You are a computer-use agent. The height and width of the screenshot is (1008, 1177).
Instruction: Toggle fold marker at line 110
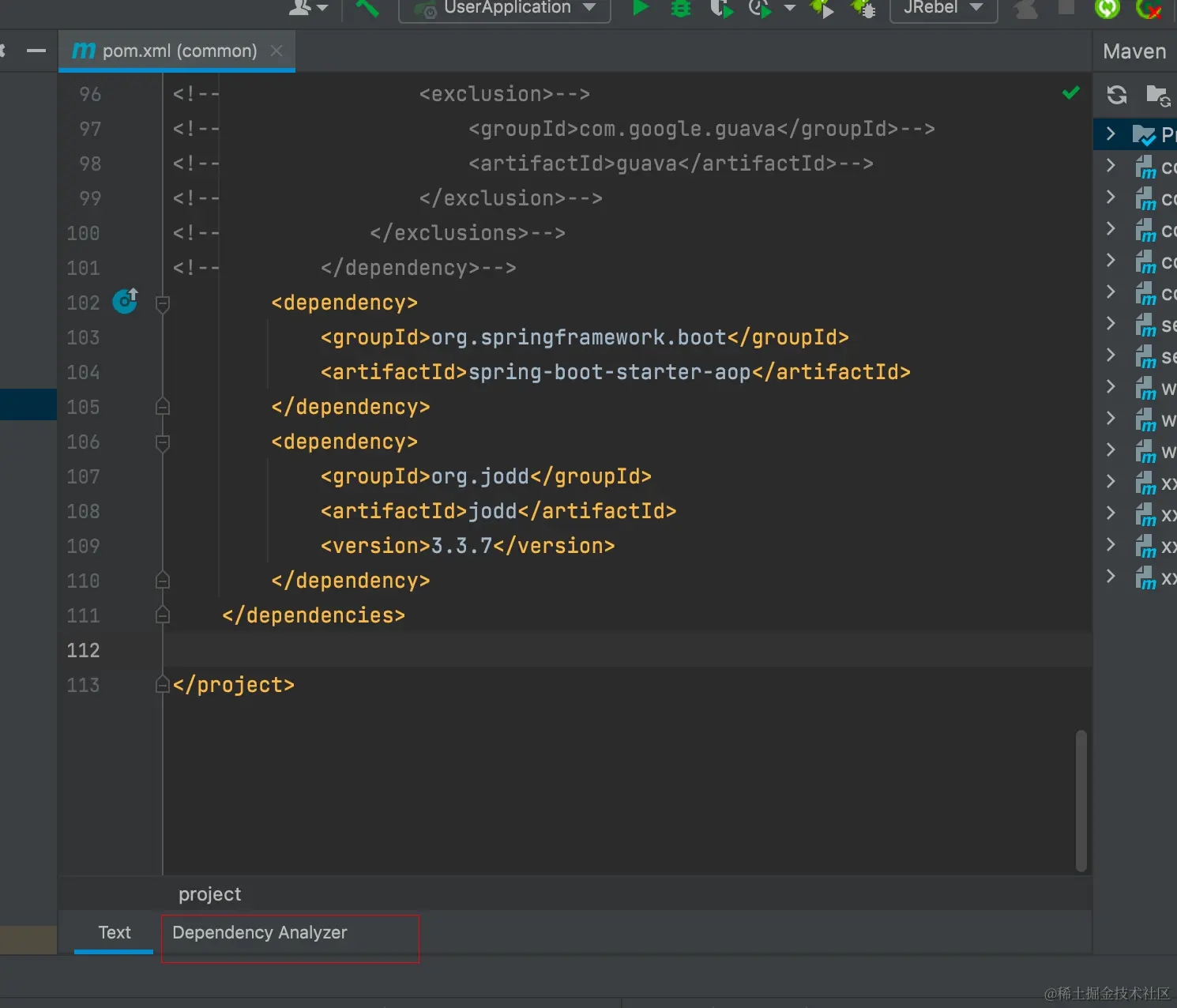[163, 581]
